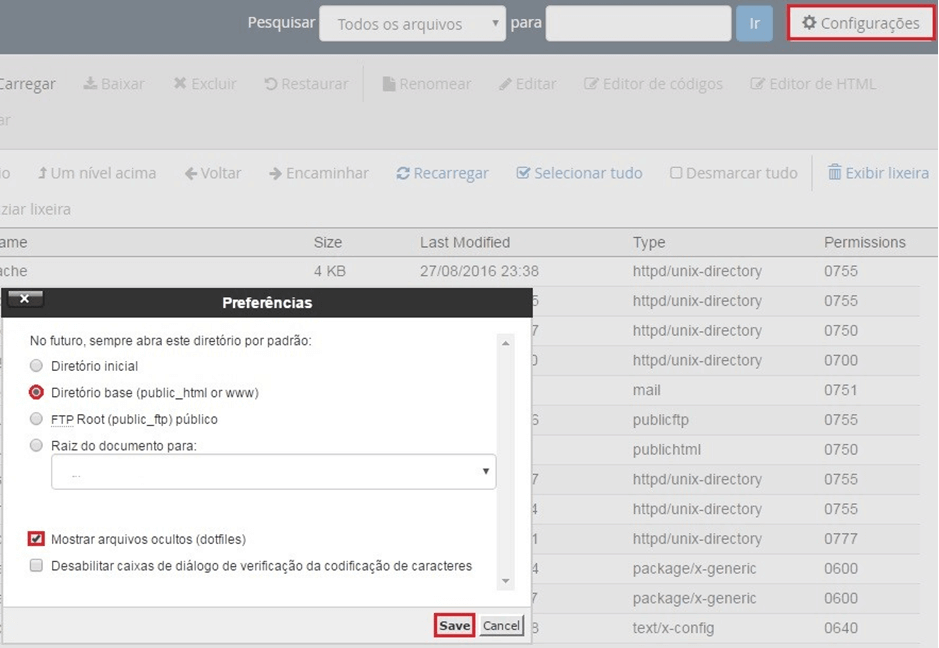Click the publichtml type cell
Screen dimensions: 939x648
tap(667, 450)
